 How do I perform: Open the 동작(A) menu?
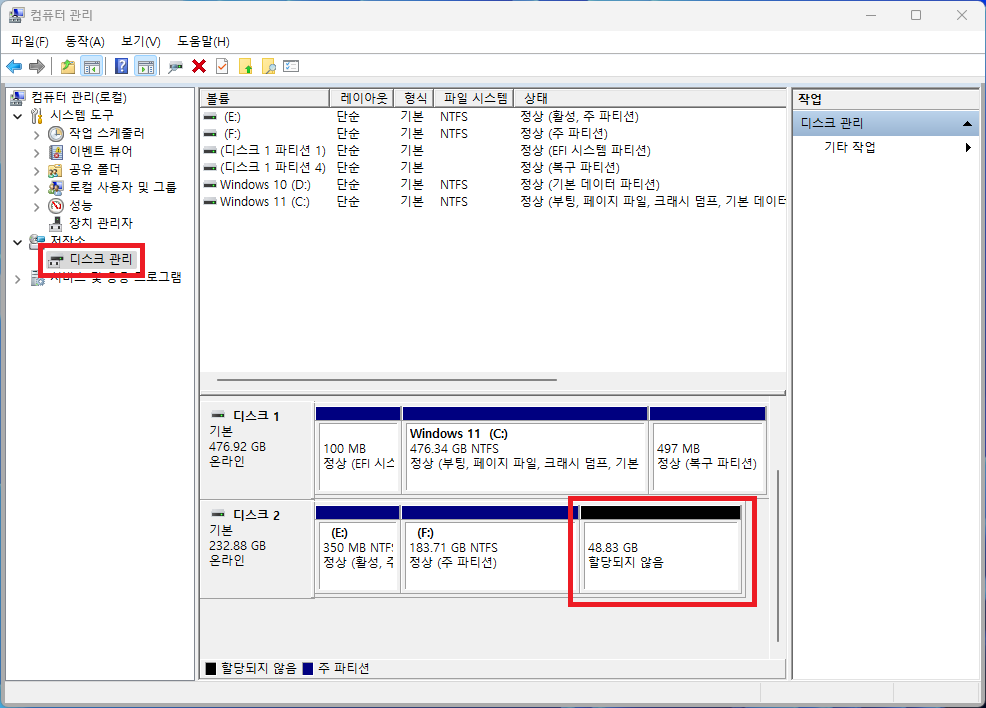tap(84, 41)
